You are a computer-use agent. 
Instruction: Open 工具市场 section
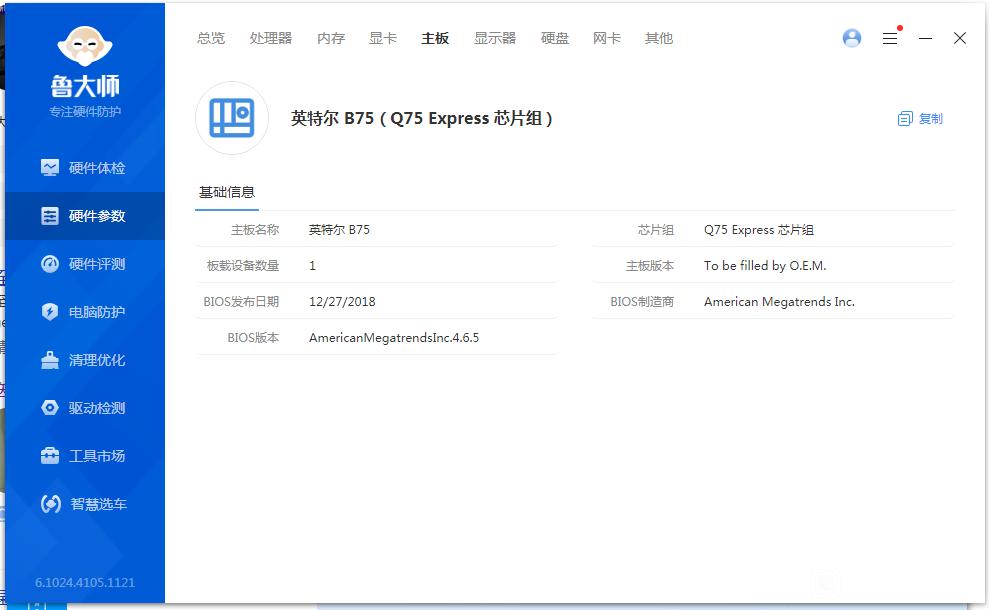pyautogui.click(x=85, y=456)
